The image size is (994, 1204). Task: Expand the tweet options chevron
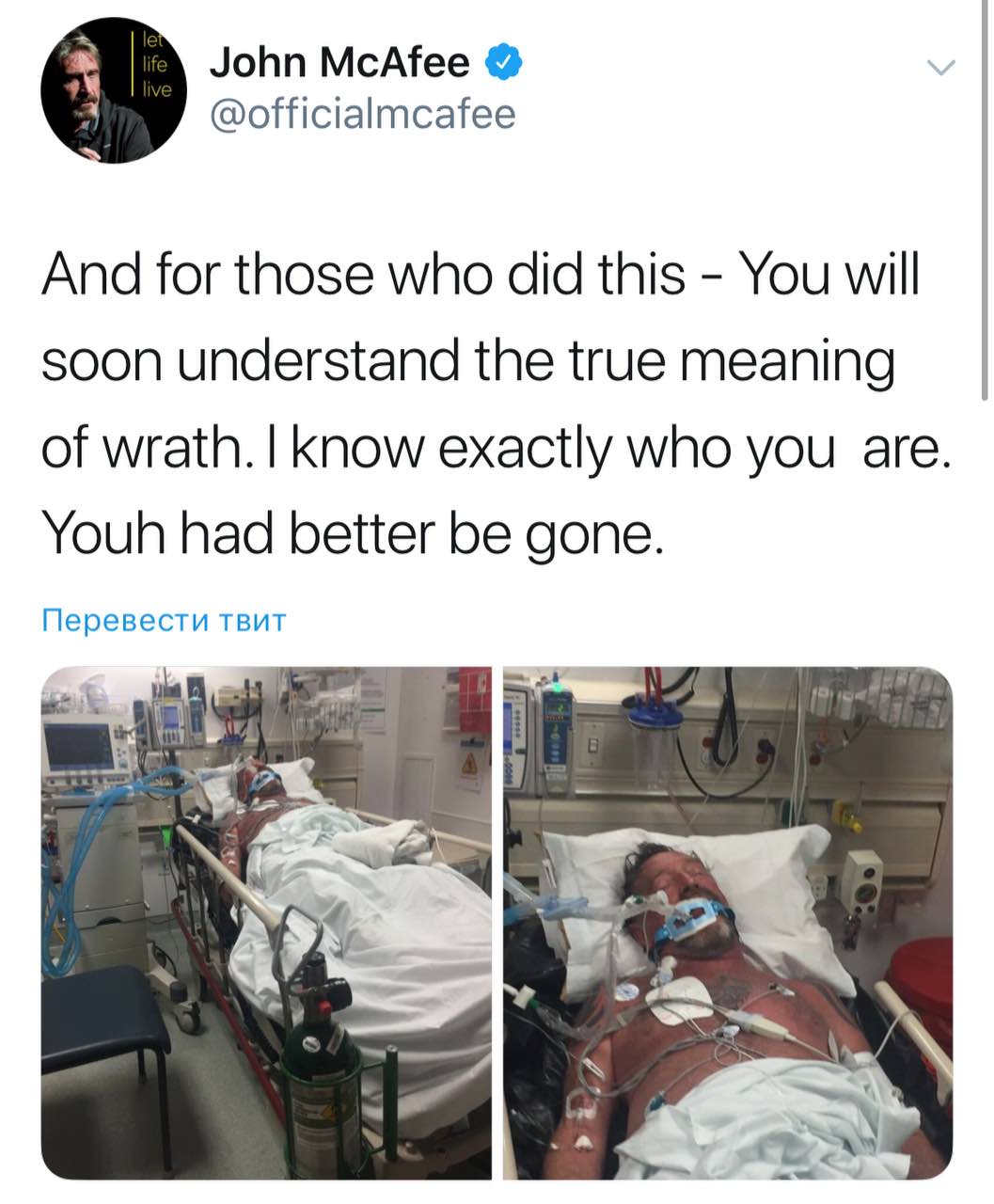click(x=939, y=68)
